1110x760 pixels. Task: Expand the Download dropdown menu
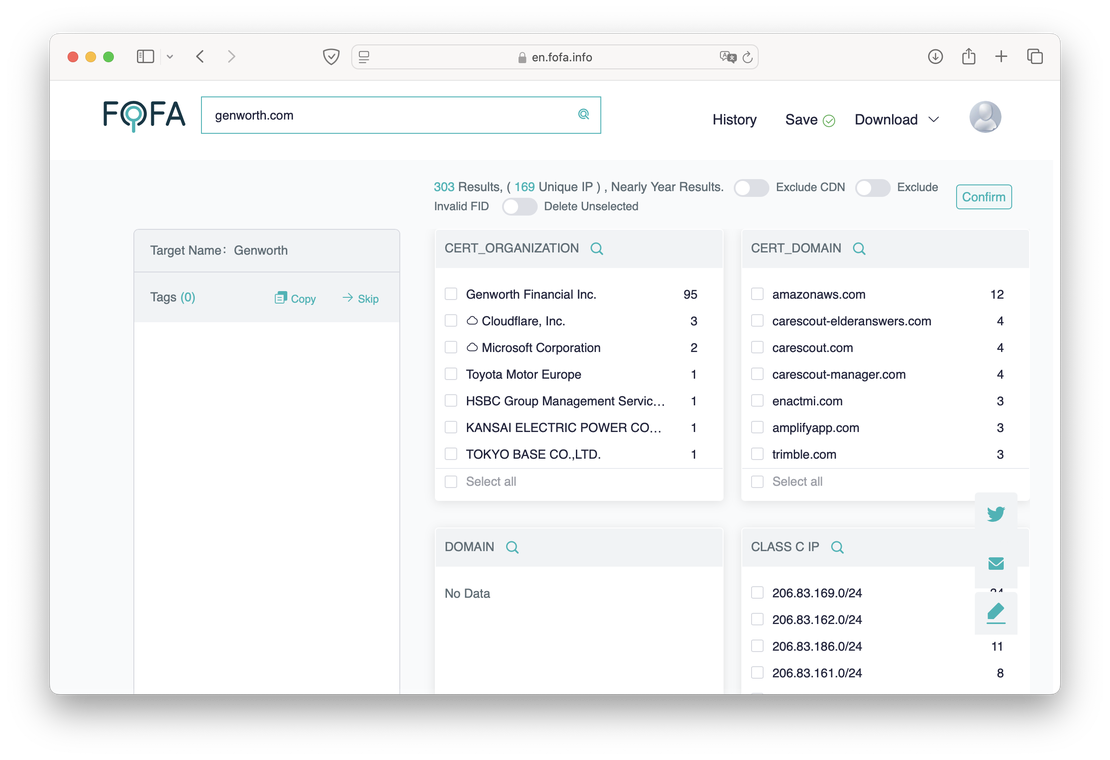point(897,120)
